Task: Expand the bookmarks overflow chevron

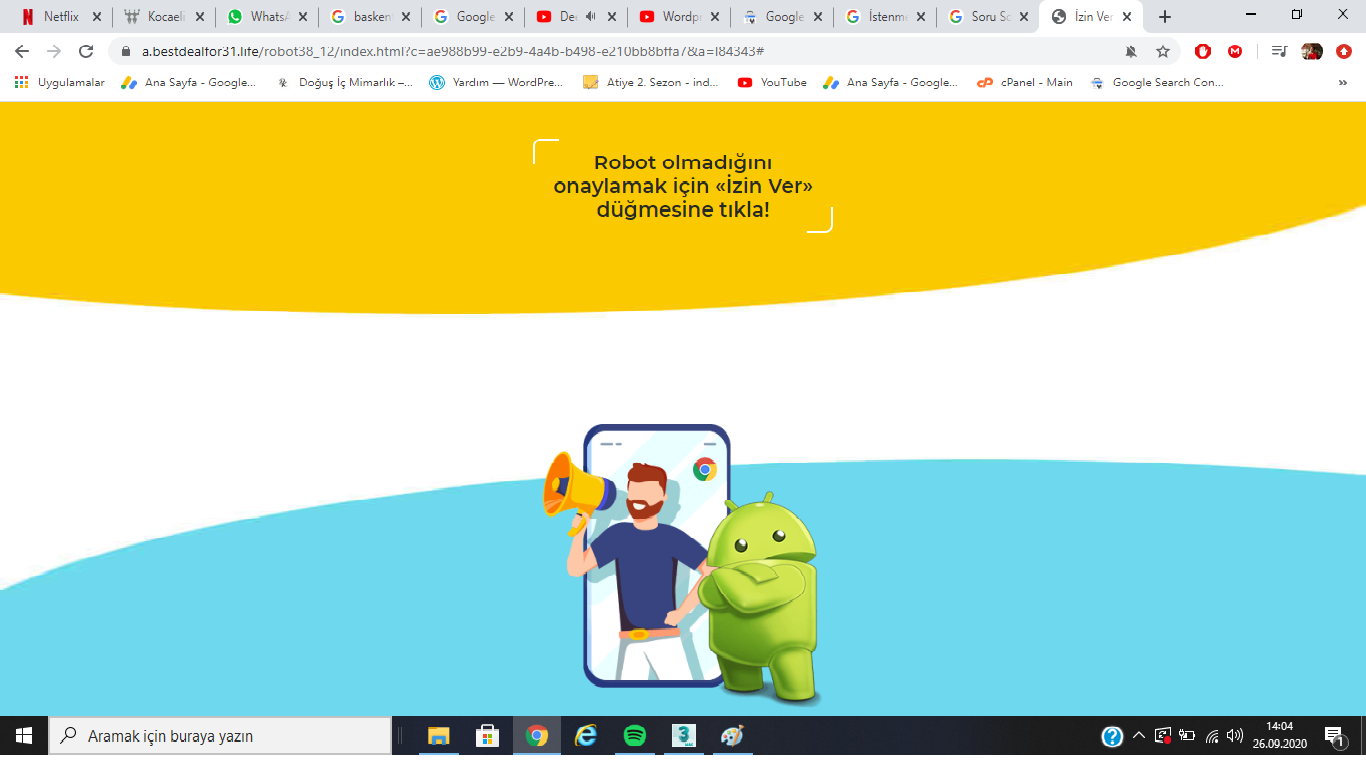Action: click(x=1342, y=83)
